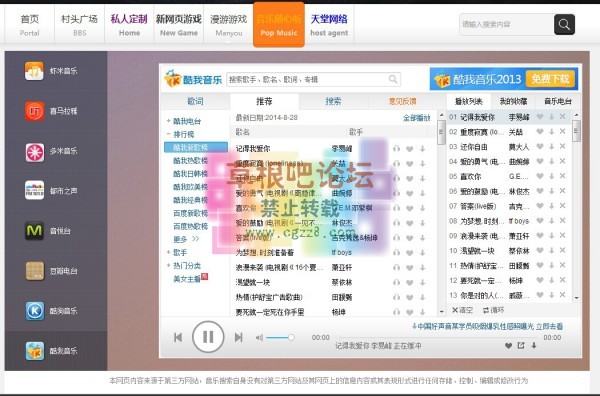
Task: Download 记得我爱你 from the 推荐 song list
Action: [x=422, y=148]
